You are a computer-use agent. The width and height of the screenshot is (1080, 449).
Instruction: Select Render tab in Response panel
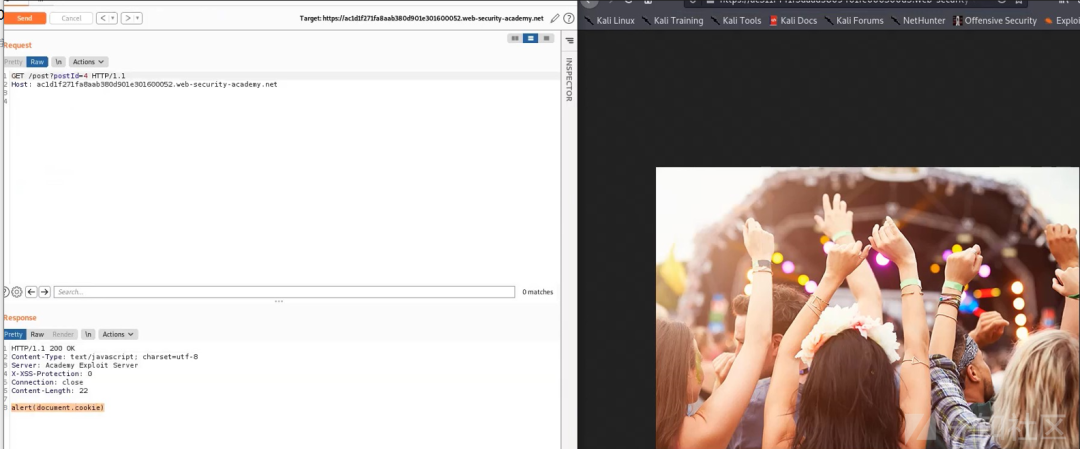(x=63, y=335)
